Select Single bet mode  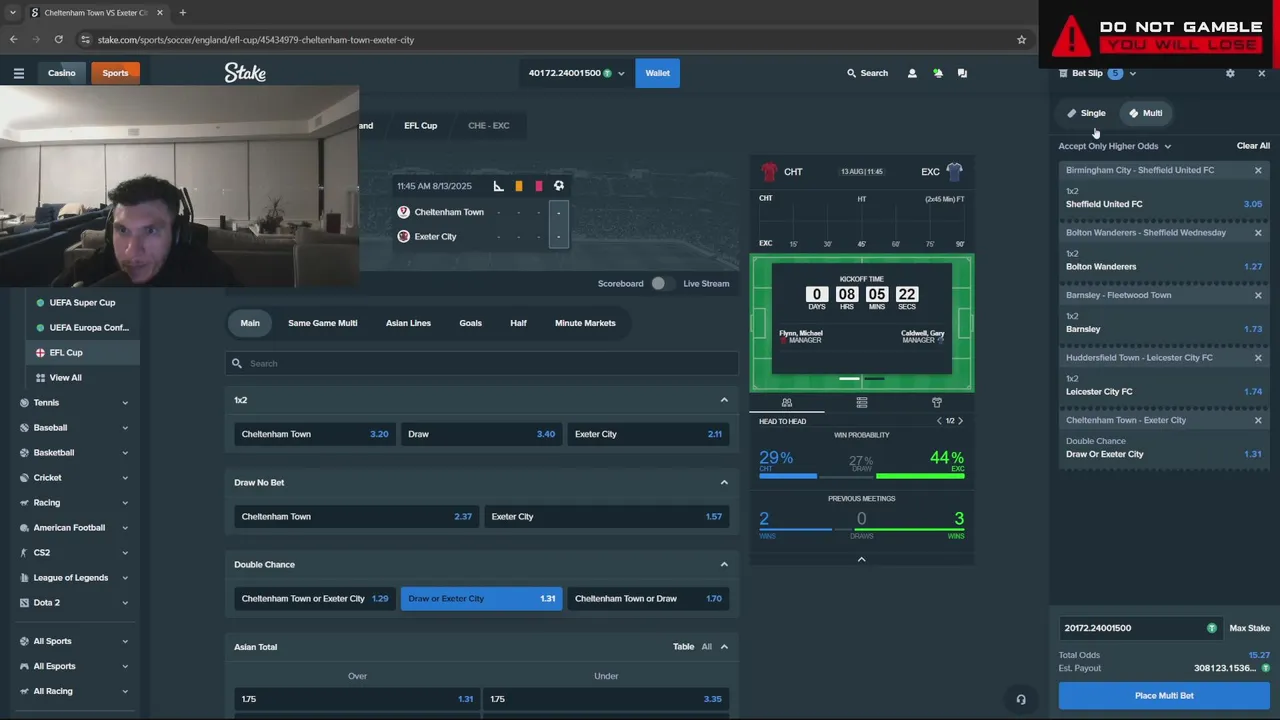tap(1086, 113)
